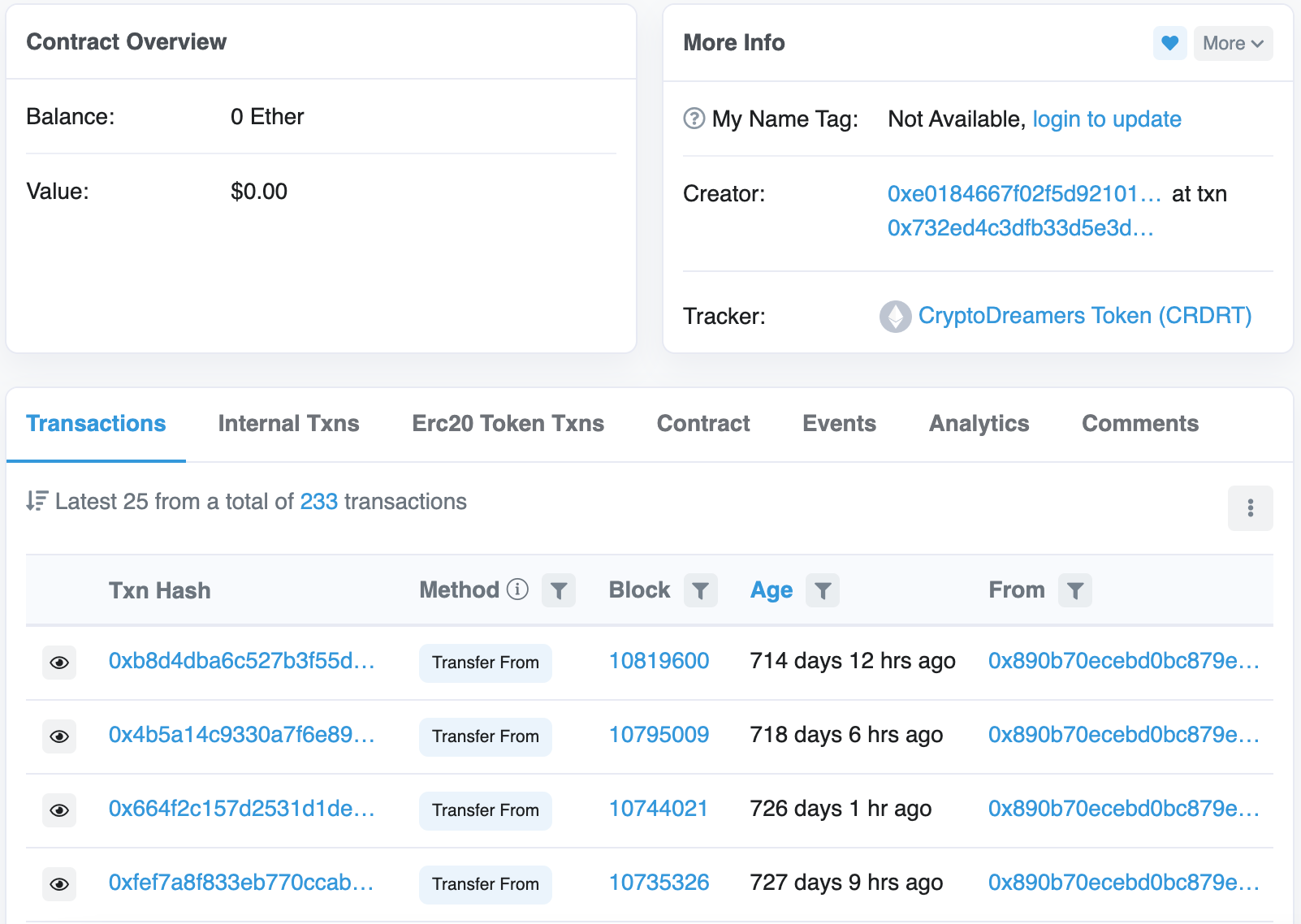
Task: Switch to the Internal Txns tab
Action: (288, 424)
